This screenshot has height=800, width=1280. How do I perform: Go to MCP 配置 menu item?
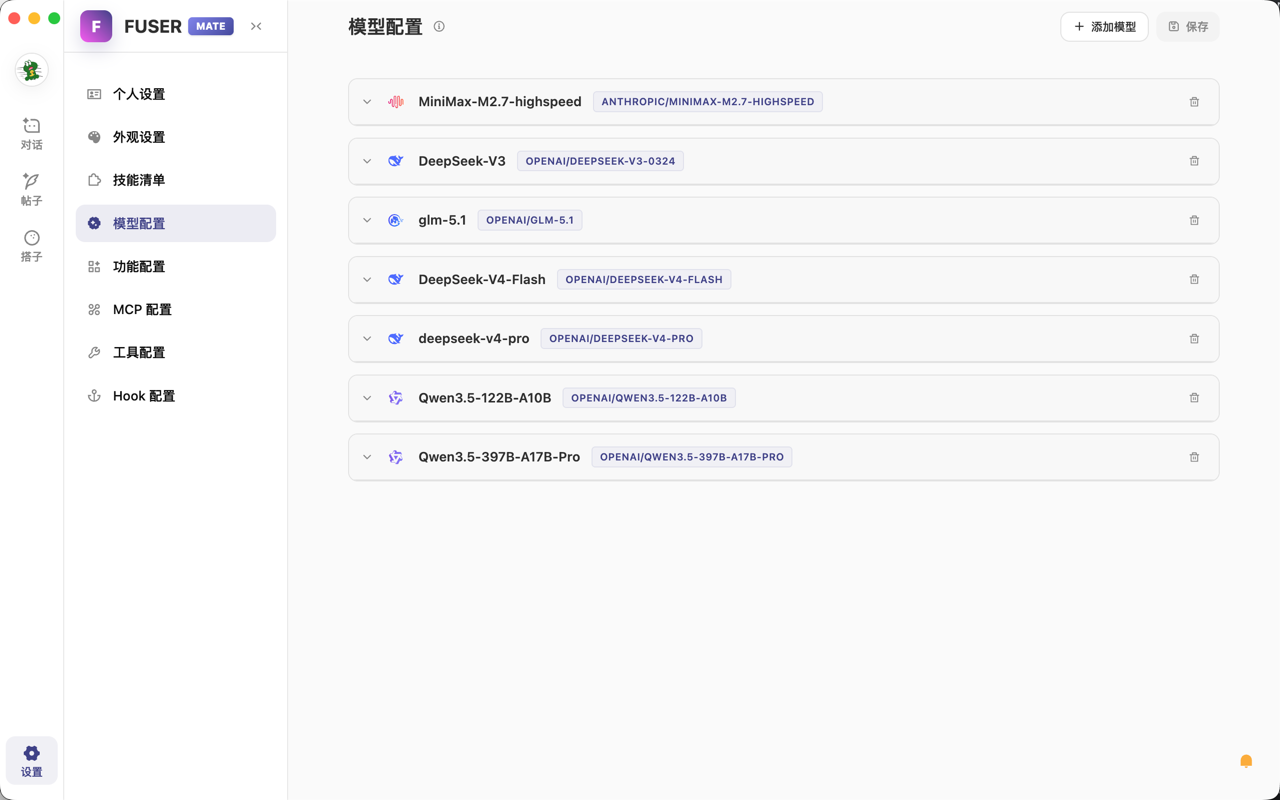point(176,310)
